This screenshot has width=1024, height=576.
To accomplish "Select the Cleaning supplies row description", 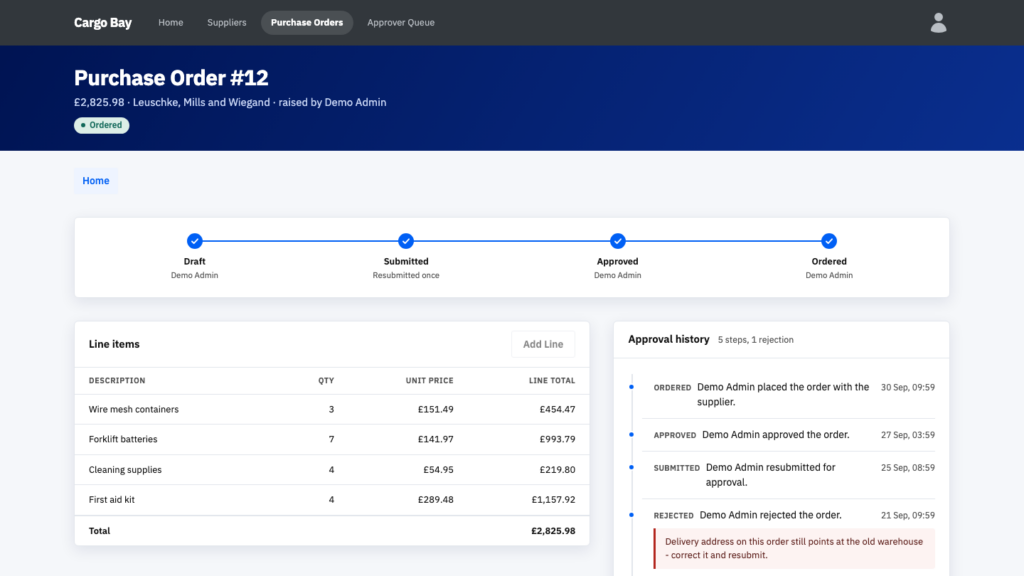I will [x=125, y=470].
